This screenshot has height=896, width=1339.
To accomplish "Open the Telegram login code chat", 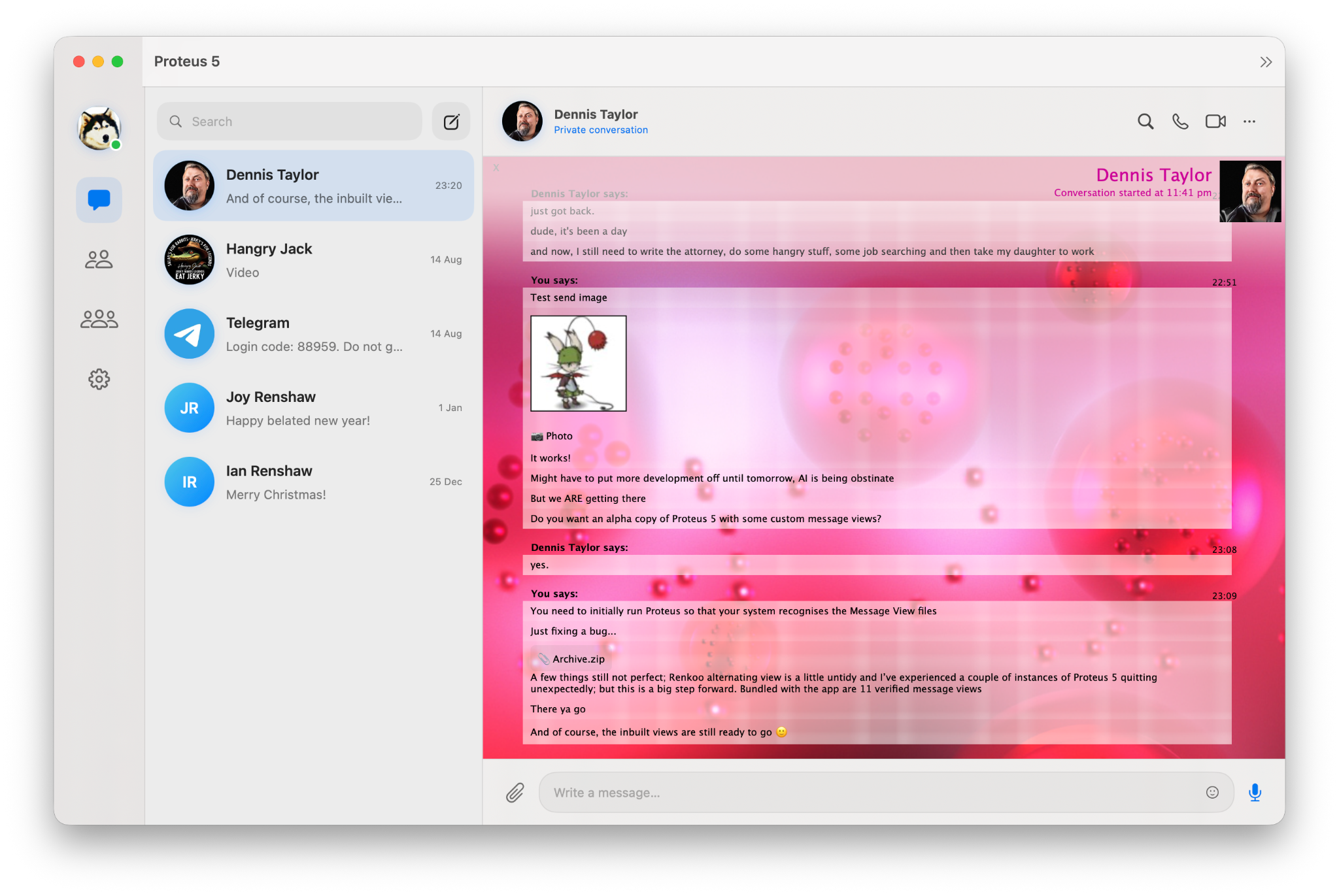I will pyautogui.click(x=313, y=334).
